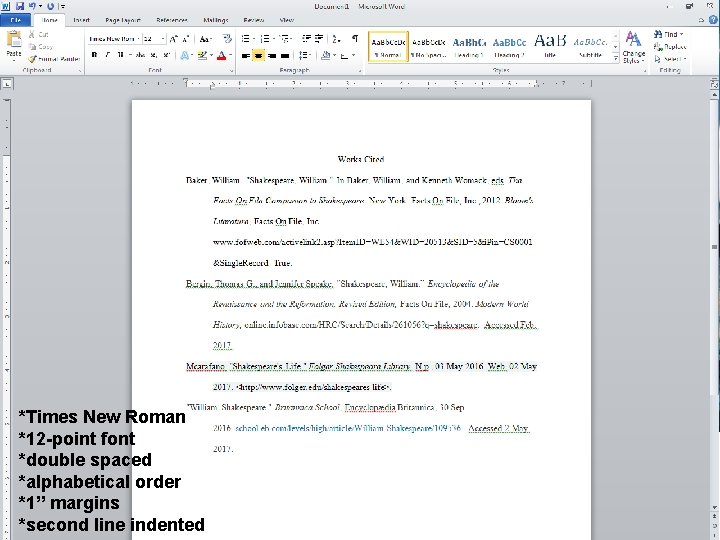
Task: Open Word Help question mark icon
Action: click(713, 20)
